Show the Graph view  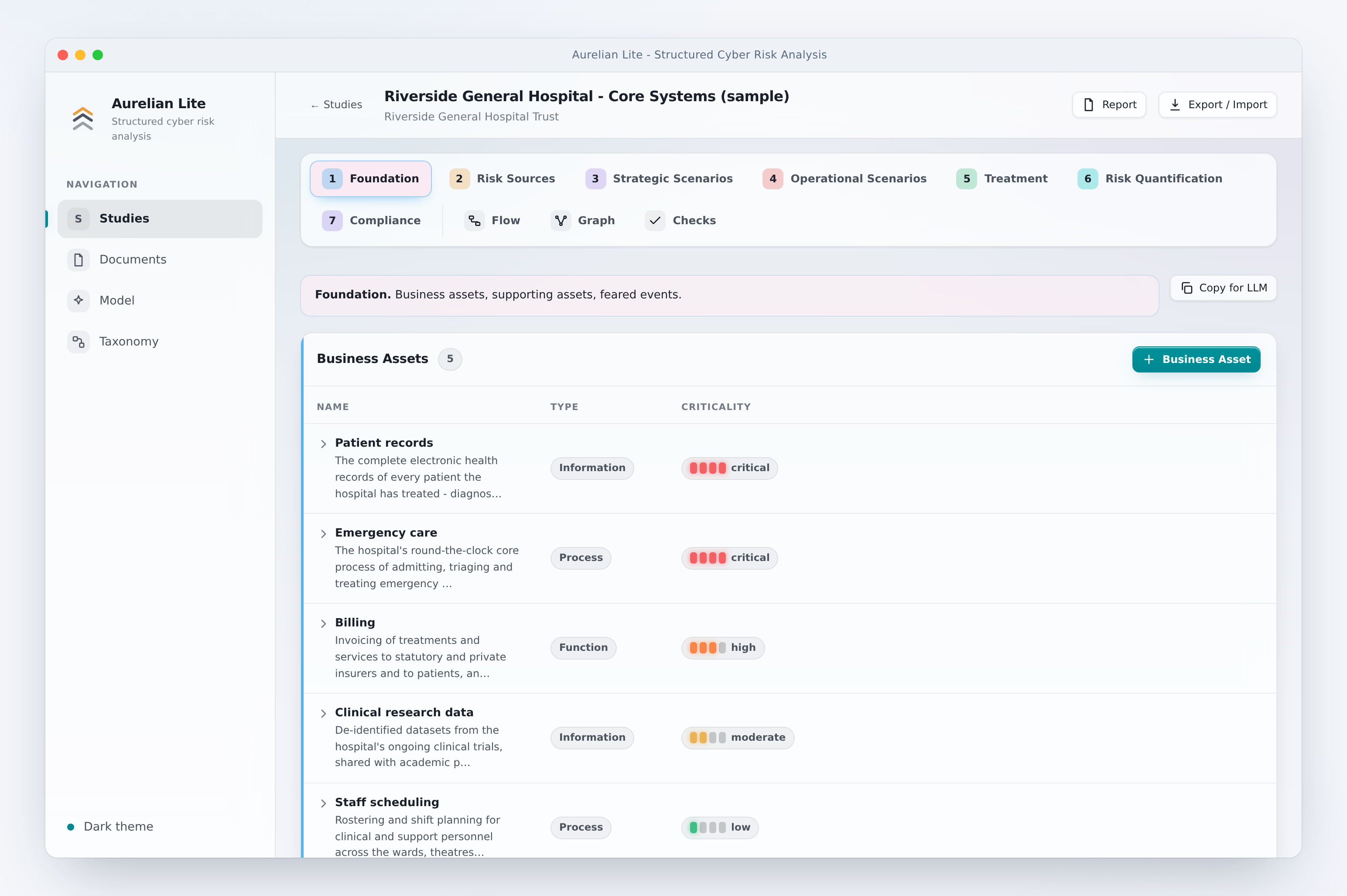coord(583,221)
